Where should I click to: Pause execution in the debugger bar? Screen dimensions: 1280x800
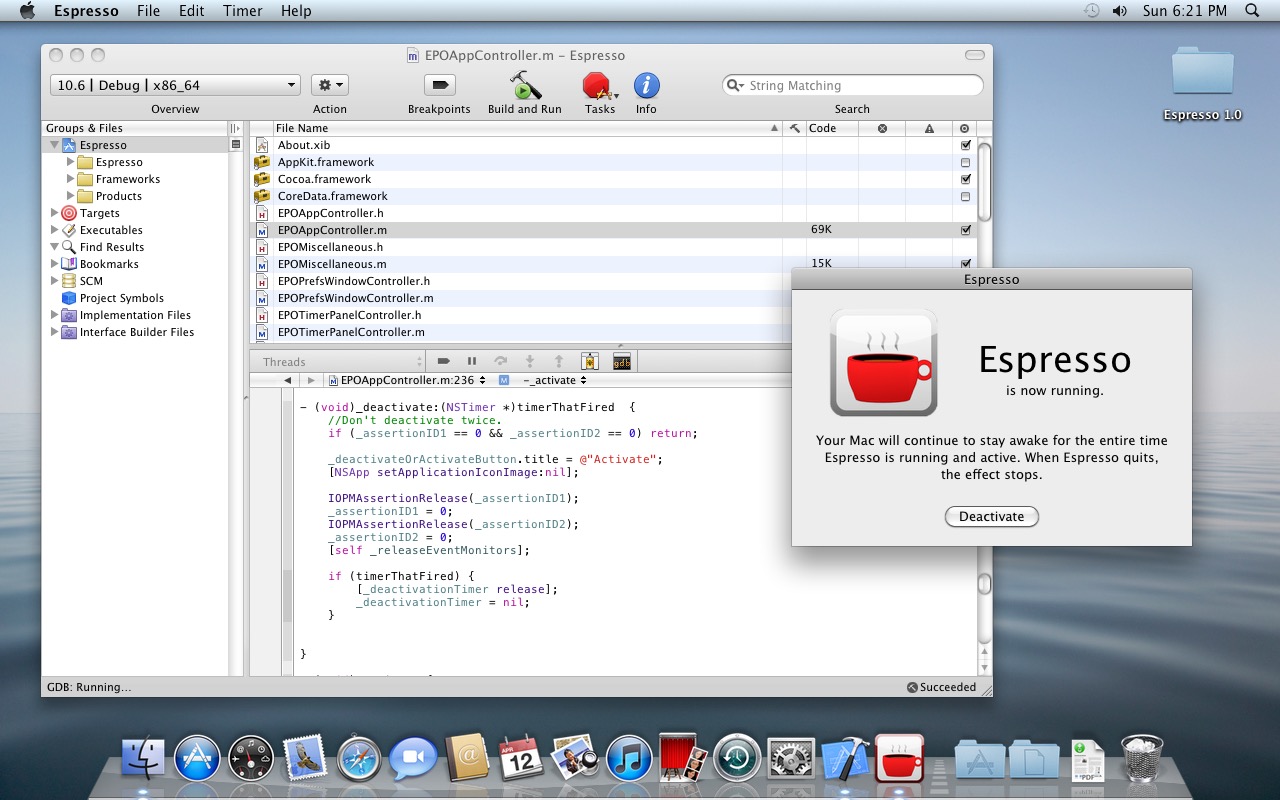pos(472,362)
